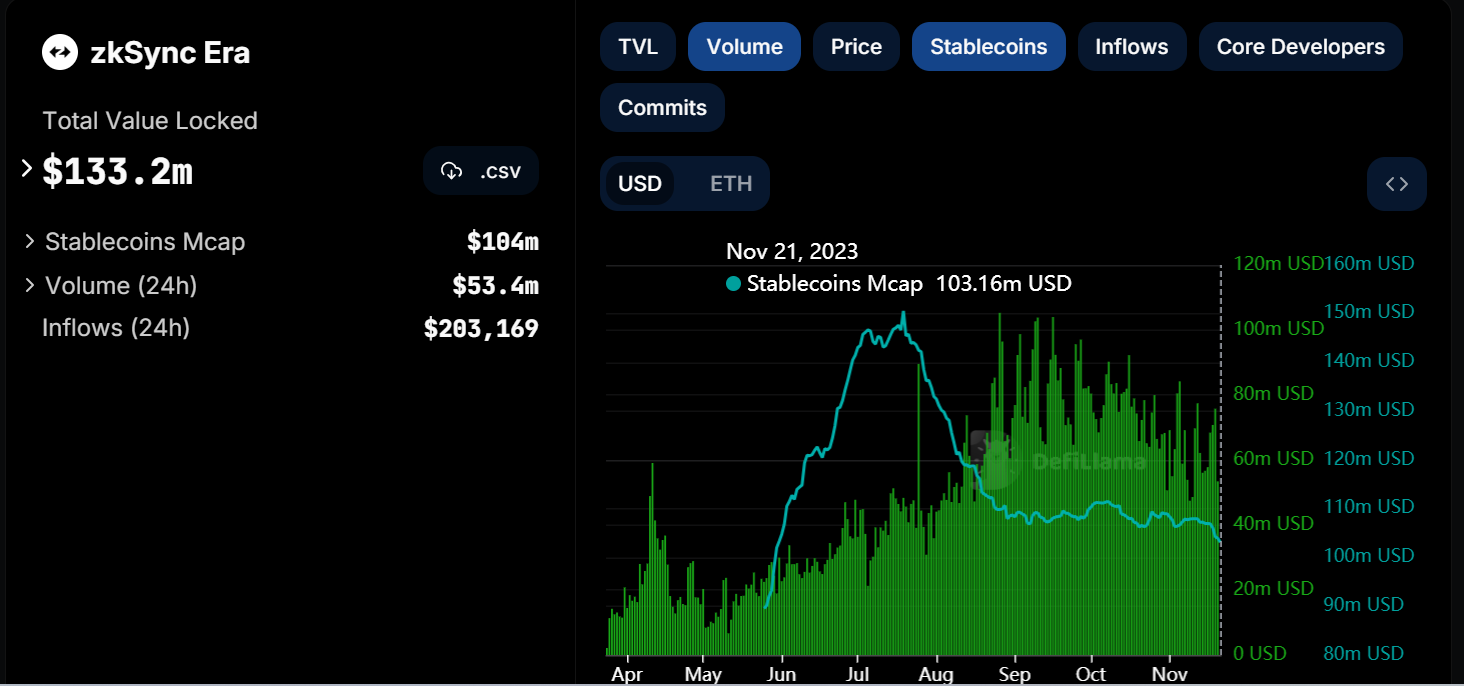Click the 100m USD green axis label

tap(1279, 329)
